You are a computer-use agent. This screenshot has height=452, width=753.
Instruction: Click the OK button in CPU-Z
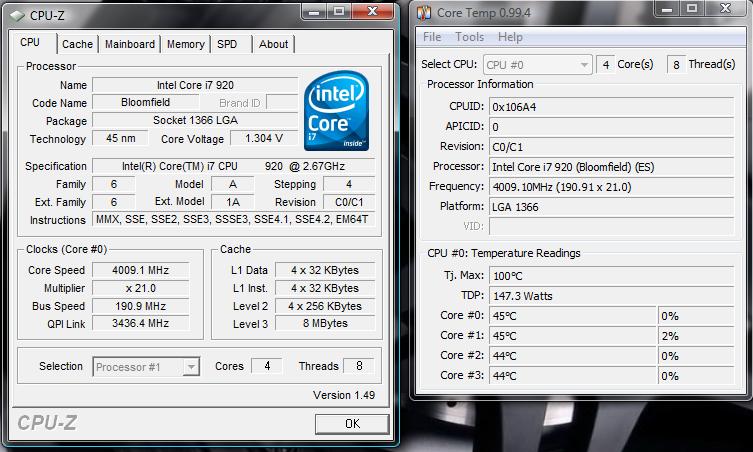352,424
